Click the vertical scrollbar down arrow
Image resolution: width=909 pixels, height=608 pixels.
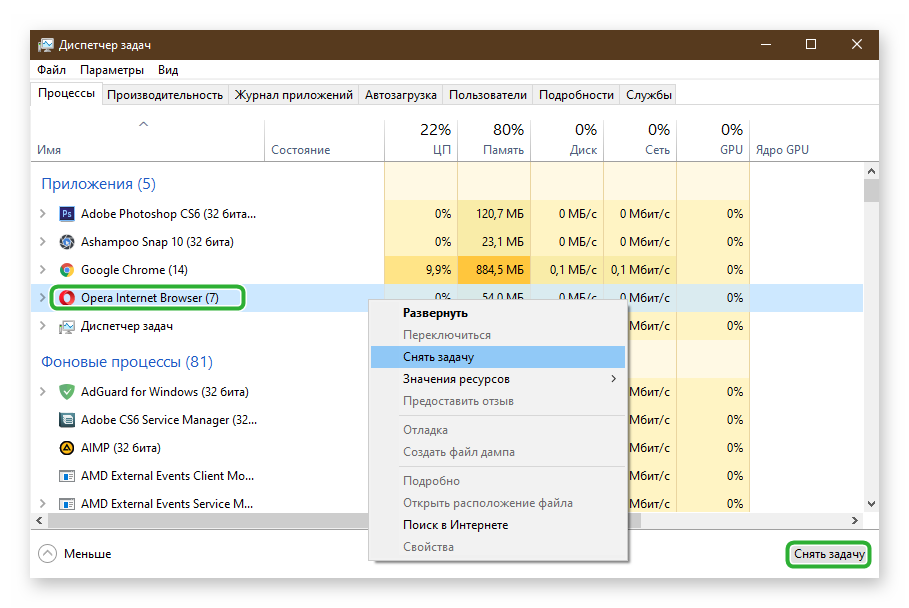pos(871,504)
